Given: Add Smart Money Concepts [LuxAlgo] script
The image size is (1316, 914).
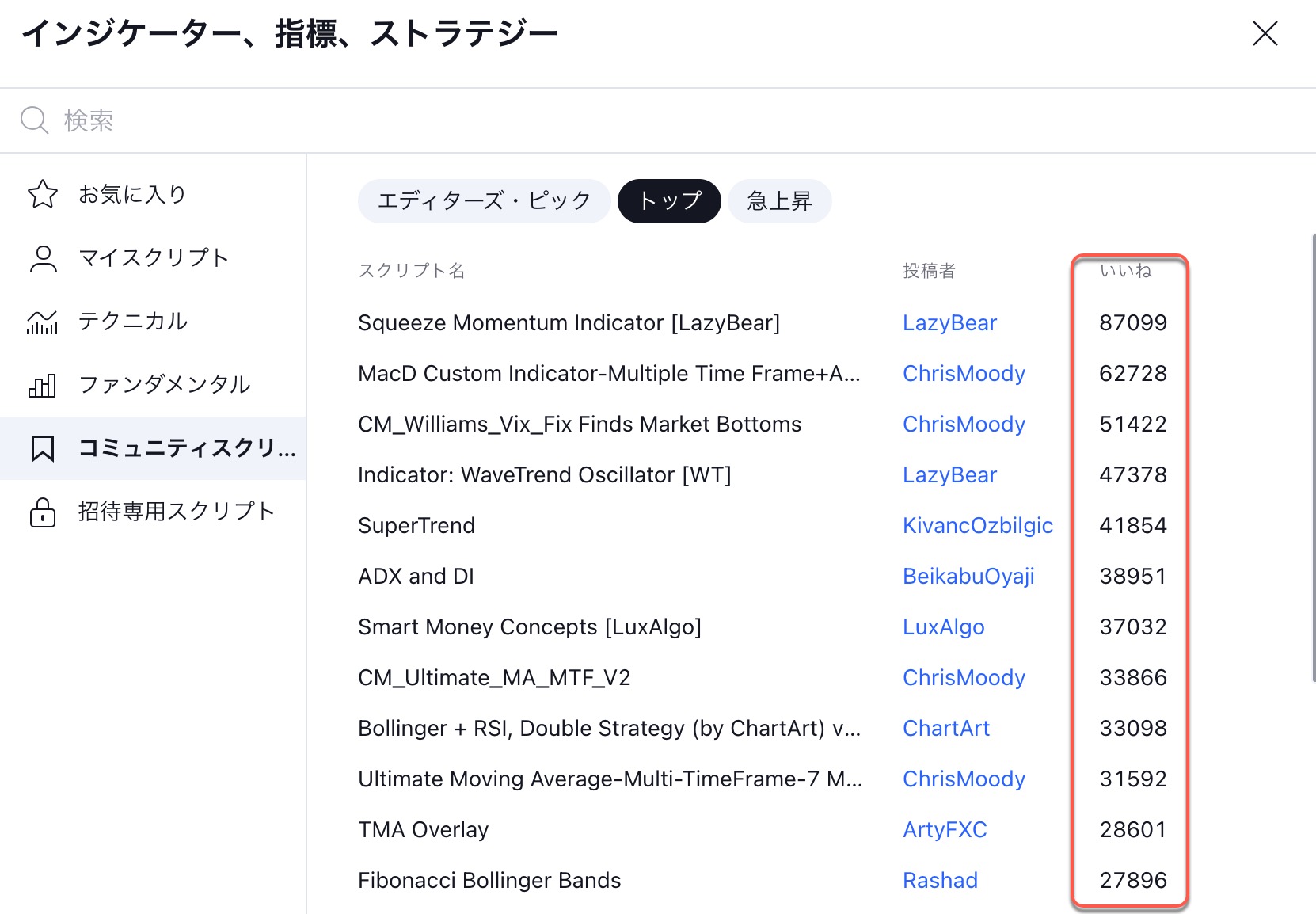Looking at the screenshot, I should click(x=530, y=627).
